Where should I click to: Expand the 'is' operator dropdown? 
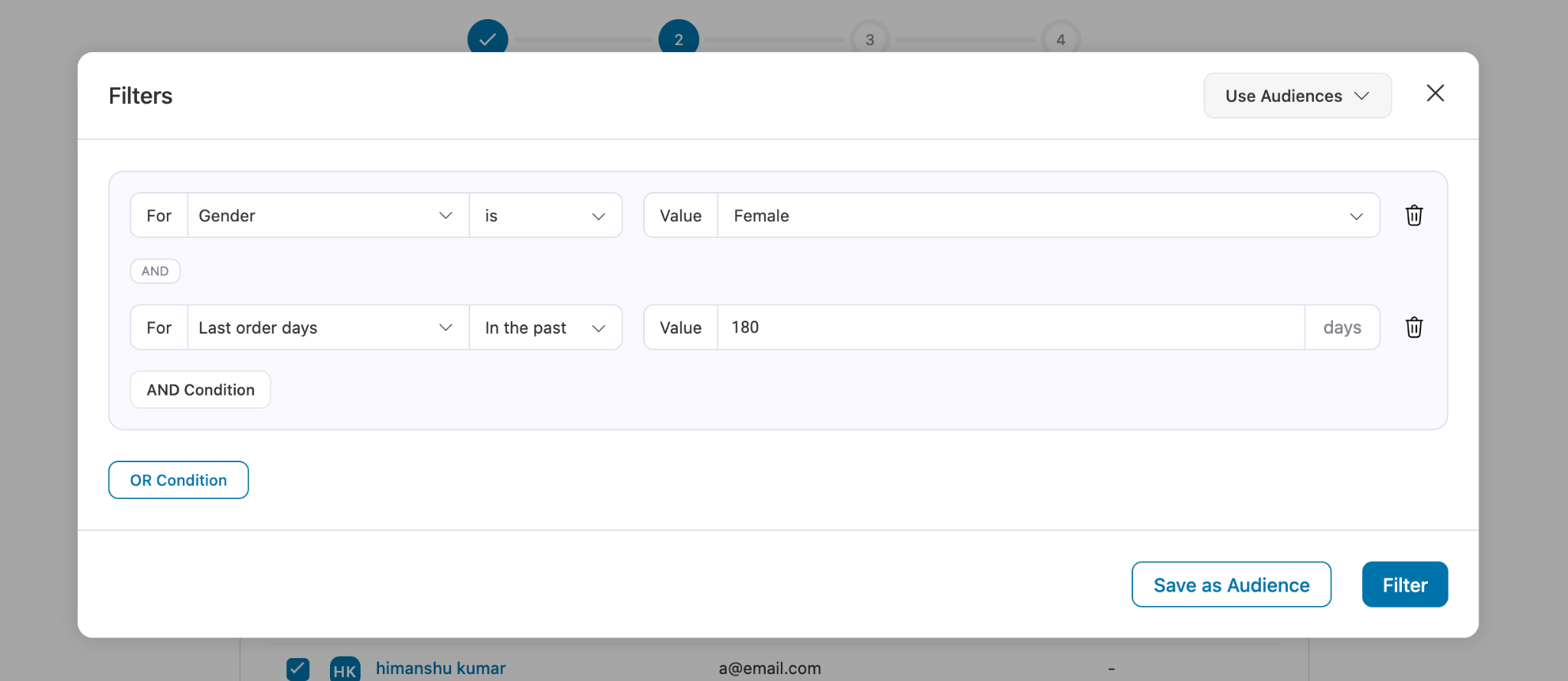click(545, 216)
